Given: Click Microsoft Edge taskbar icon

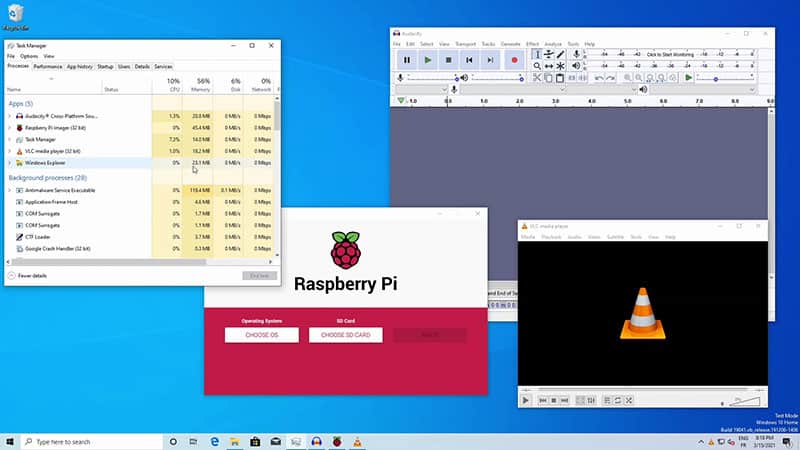Looking at the screenshot, I should click(x=214, y=442).
